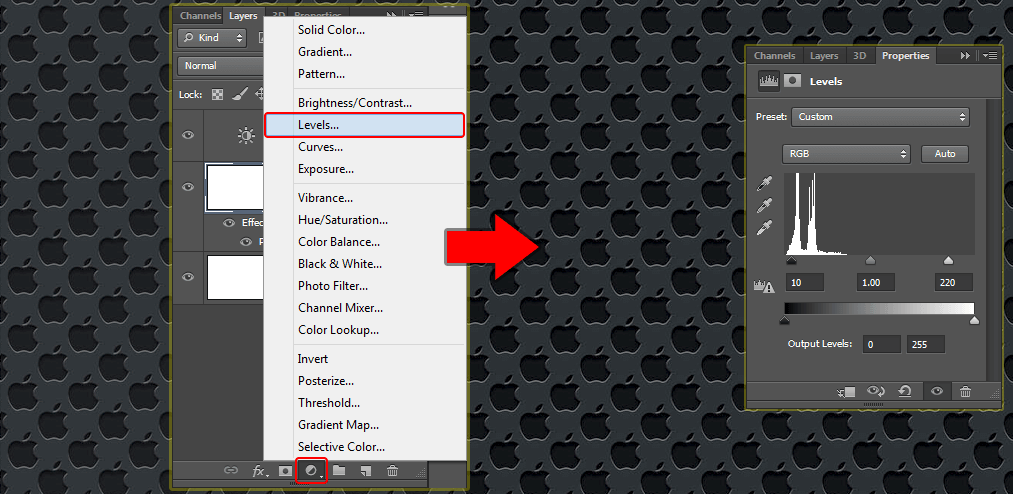Click the Auto button
1013x494 pixels.
[x=945, y=154]
